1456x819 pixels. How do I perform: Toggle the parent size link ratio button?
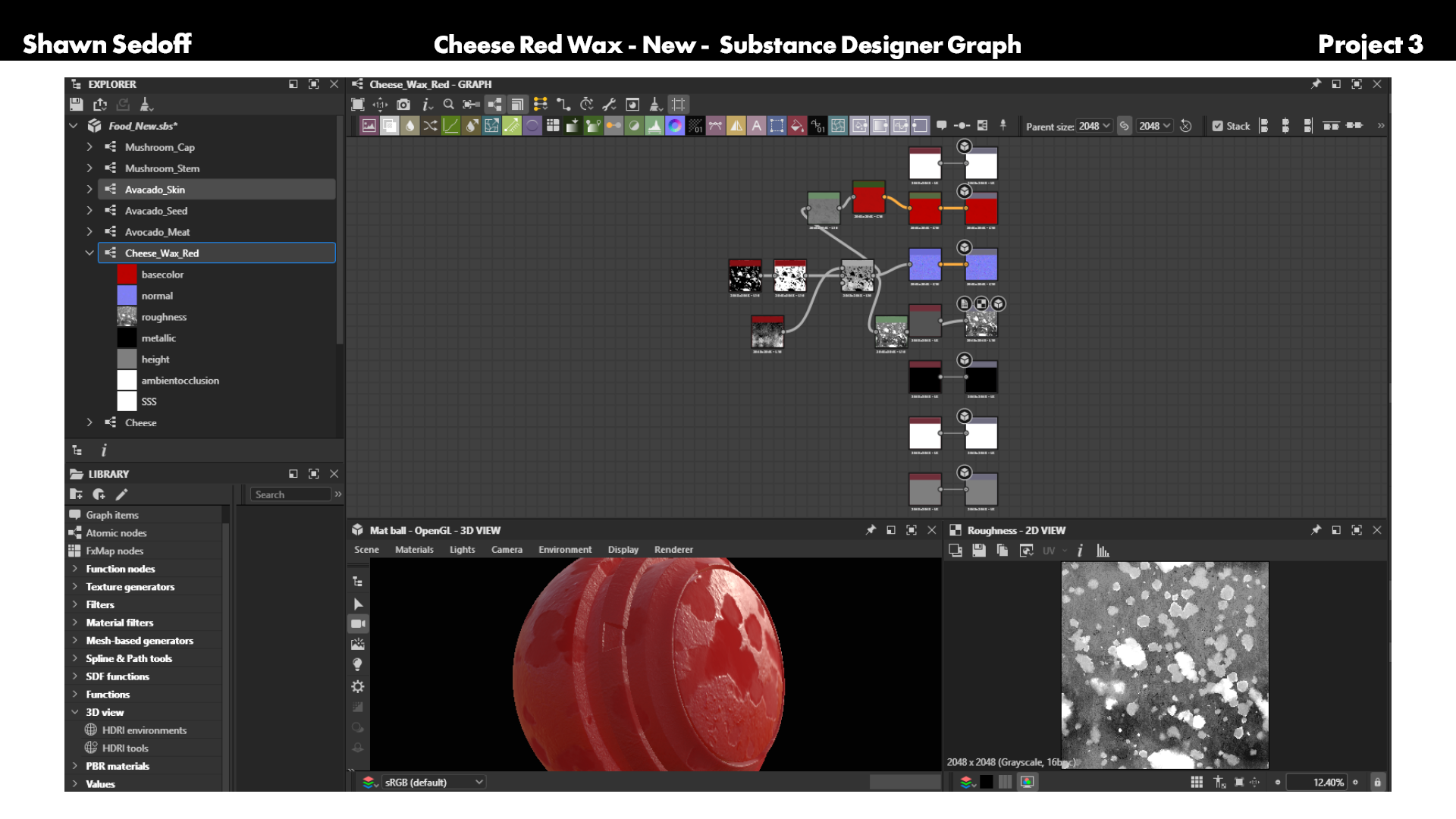1125,126
